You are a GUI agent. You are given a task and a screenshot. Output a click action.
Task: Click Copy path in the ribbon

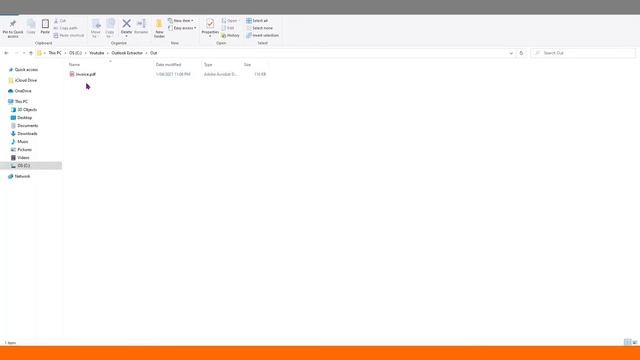[65, 28]
